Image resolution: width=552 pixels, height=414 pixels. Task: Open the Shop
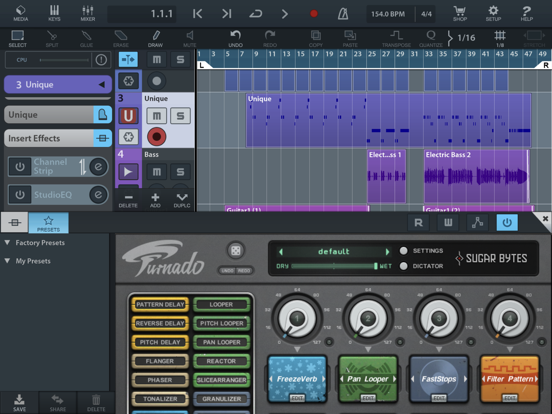pyautogui.click(x=460, y=13)
